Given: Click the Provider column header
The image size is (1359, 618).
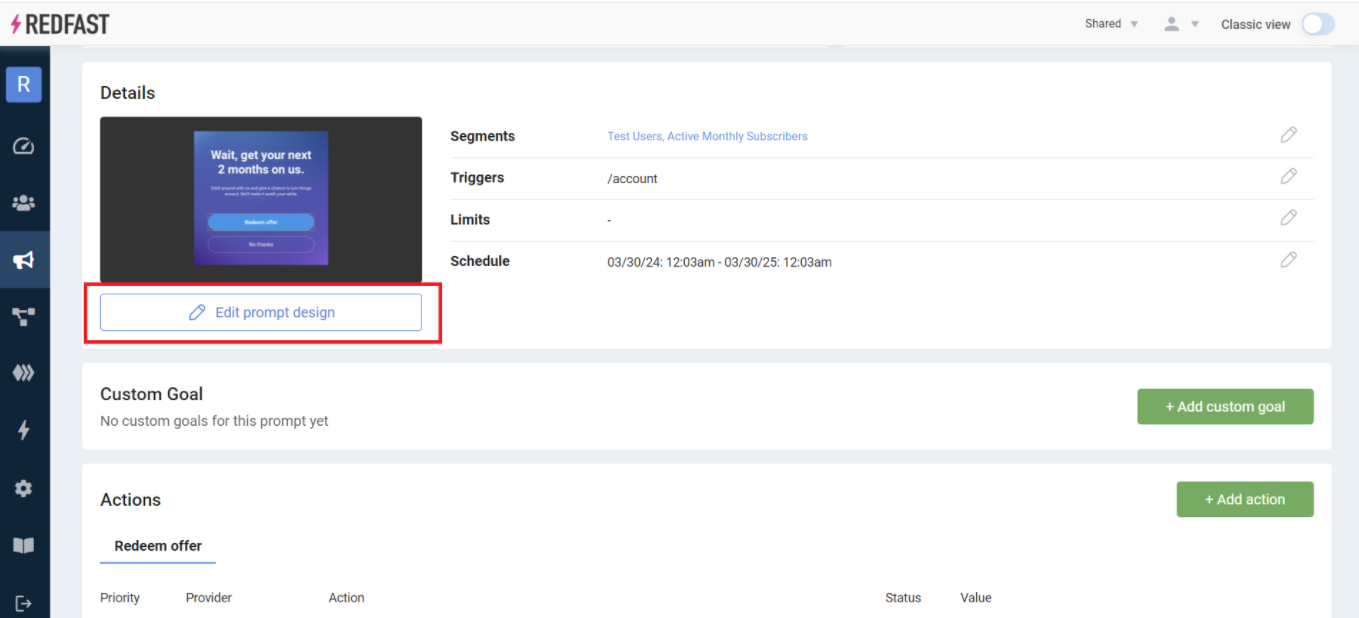Looking at the screenshot, I should click(x=208, y=598).
